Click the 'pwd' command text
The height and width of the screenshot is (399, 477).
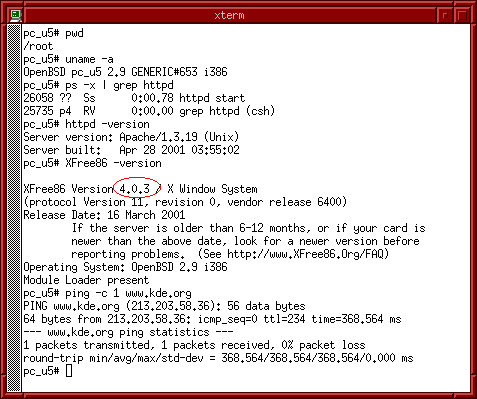[x=74, y=33]
